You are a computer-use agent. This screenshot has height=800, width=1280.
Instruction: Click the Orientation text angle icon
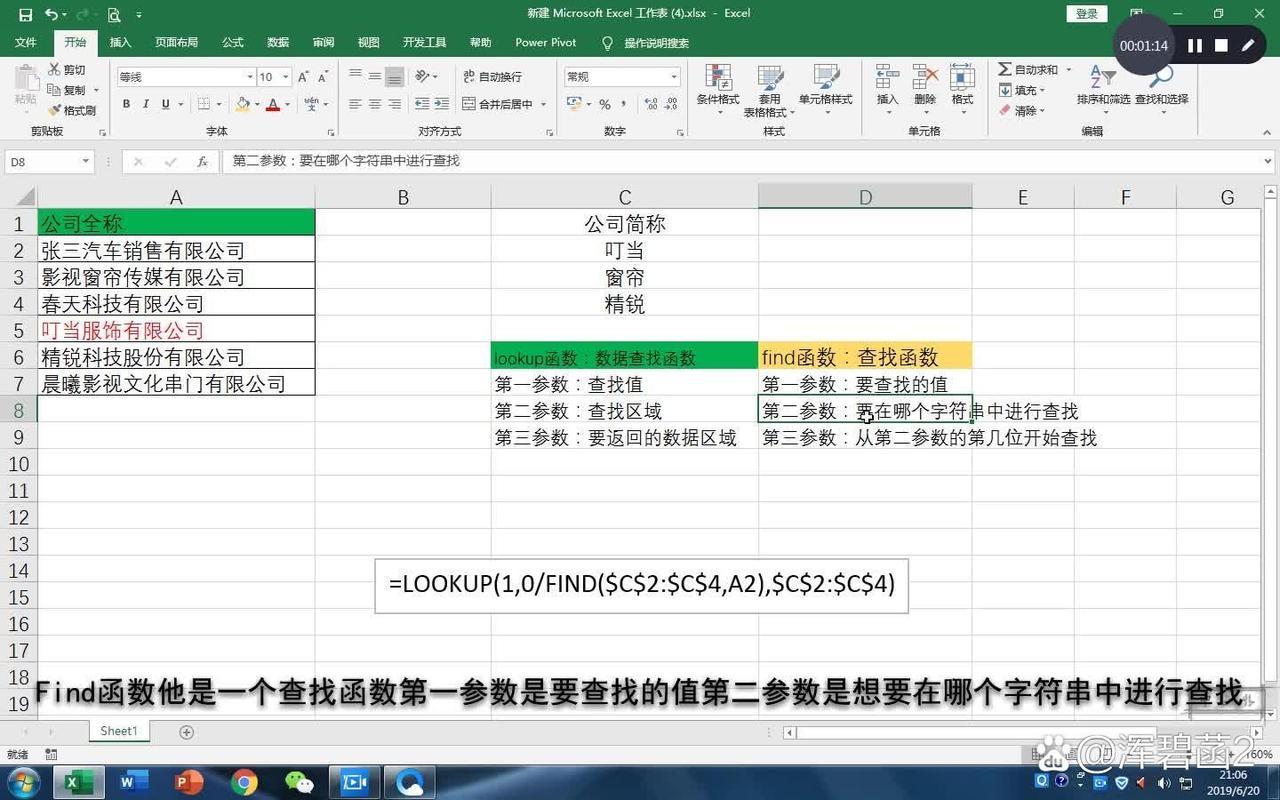click(423, 77)
